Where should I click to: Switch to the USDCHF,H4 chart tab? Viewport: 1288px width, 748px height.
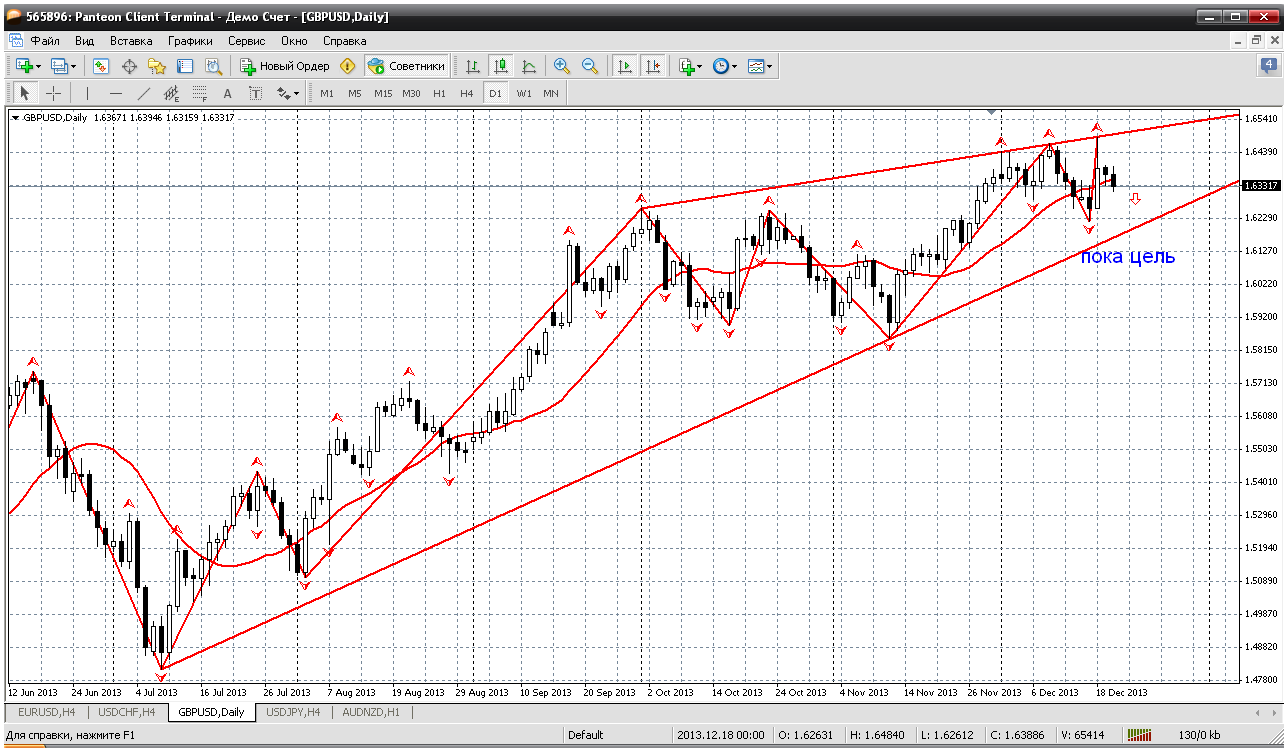[x=126, y=712]
